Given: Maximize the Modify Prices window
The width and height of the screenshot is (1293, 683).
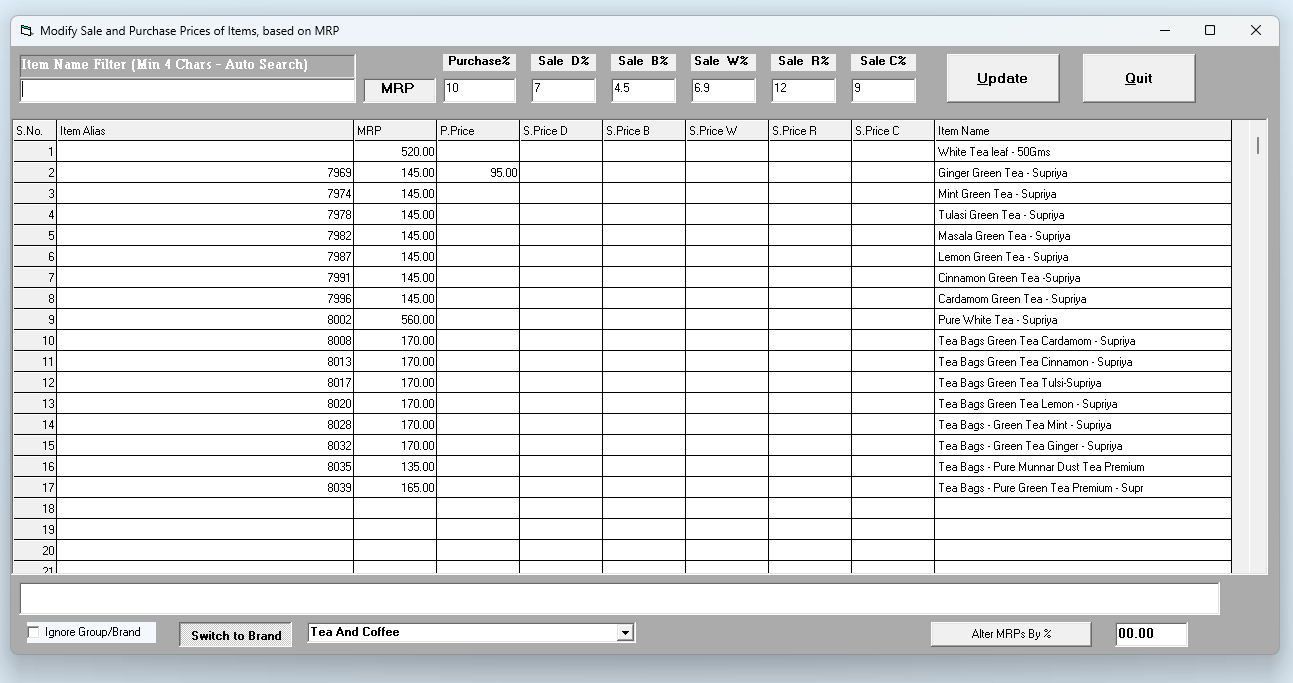Looking at the screenshot, I should [1210, 31].
